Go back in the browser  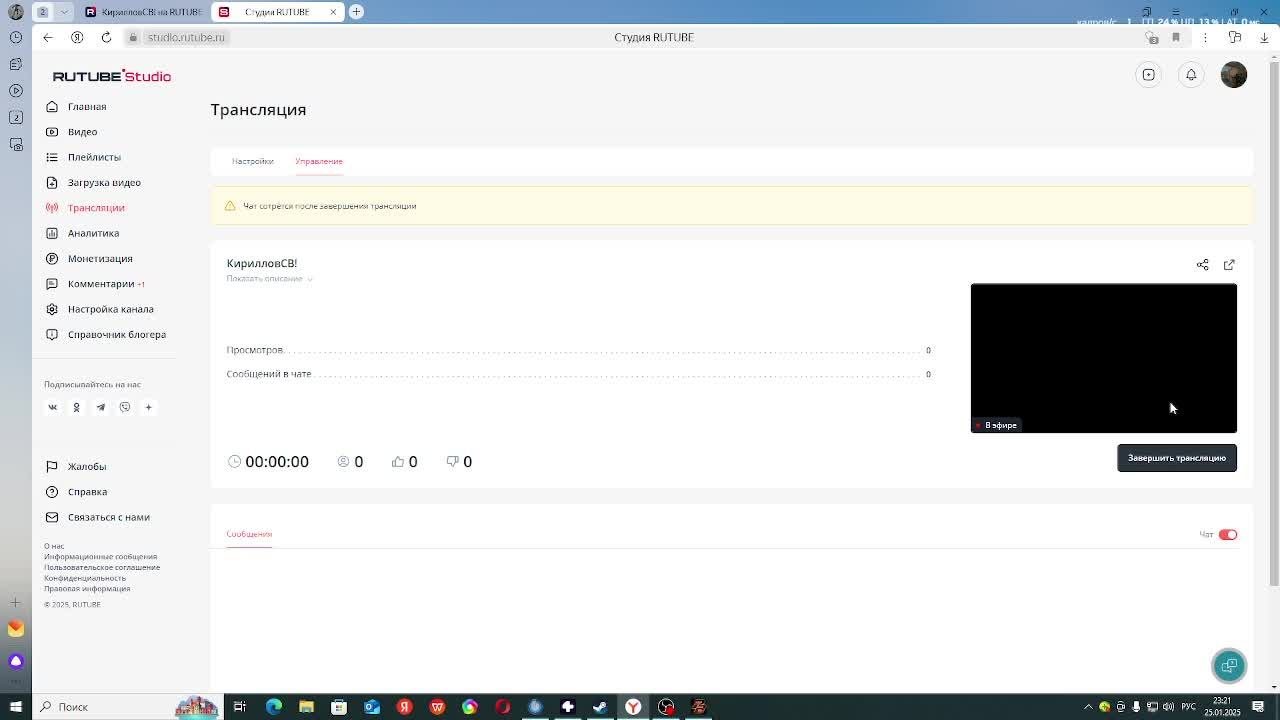pyautogui.click(x=48, y=37)
